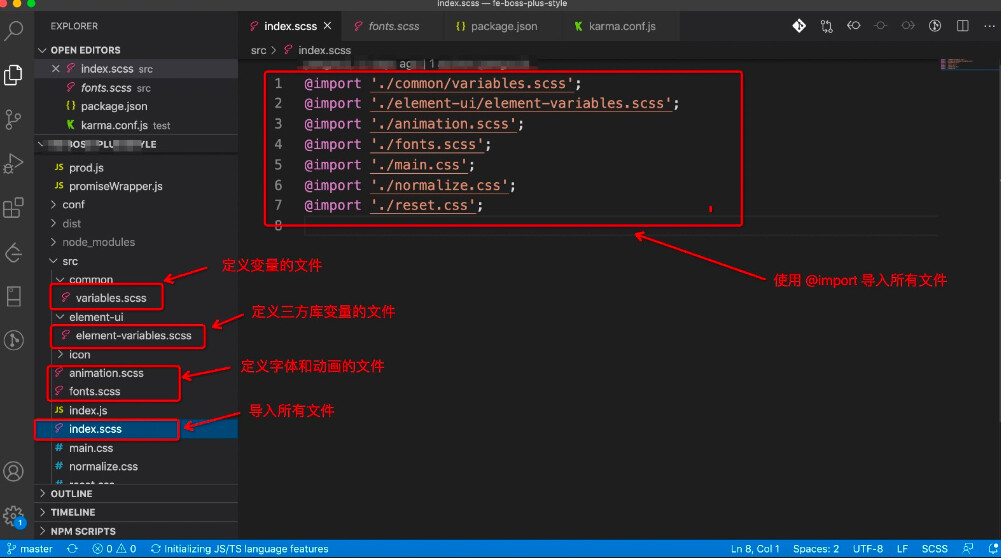Image resolution: width=1001 pixels, height=558 pixels.
Task: Click src in the breadcrumb
Action: [258, 50]
